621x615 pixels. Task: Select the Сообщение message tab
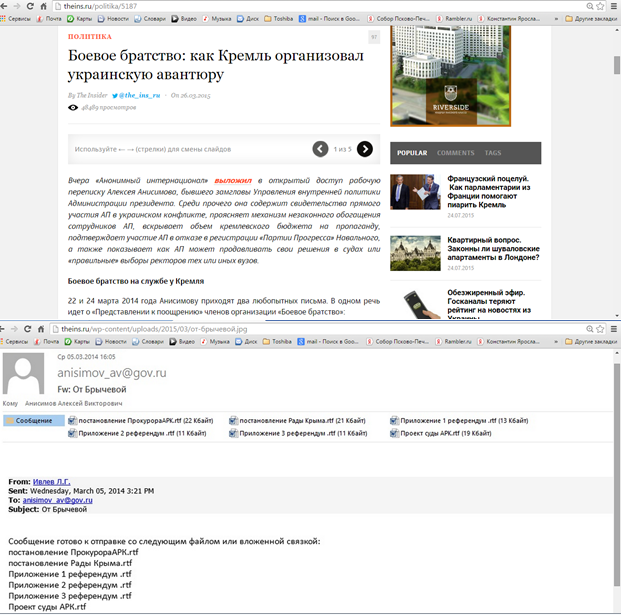[x=34, y=421]
